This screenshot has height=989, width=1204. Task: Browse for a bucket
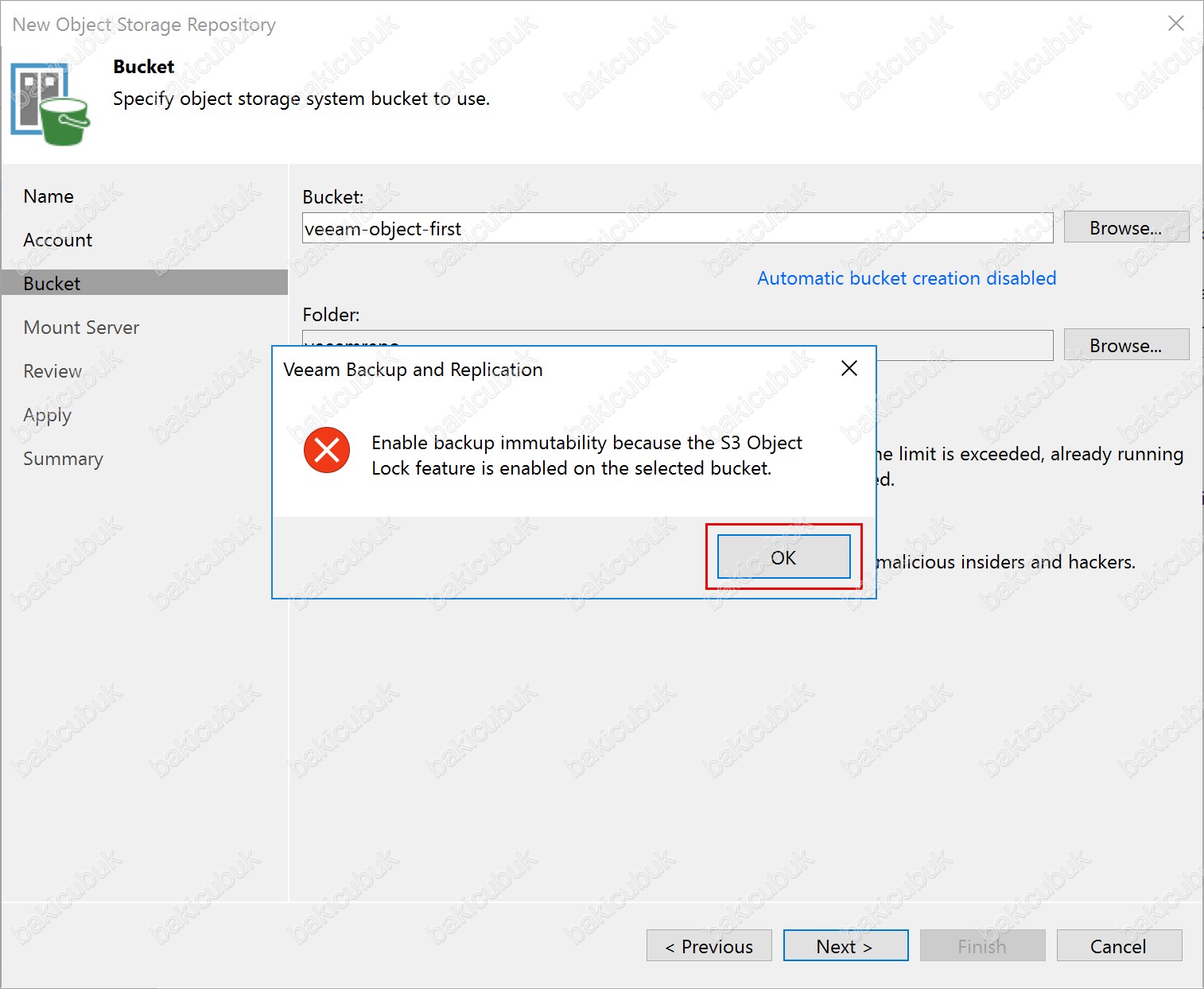pyautogui.click(x=1126, y=227)
